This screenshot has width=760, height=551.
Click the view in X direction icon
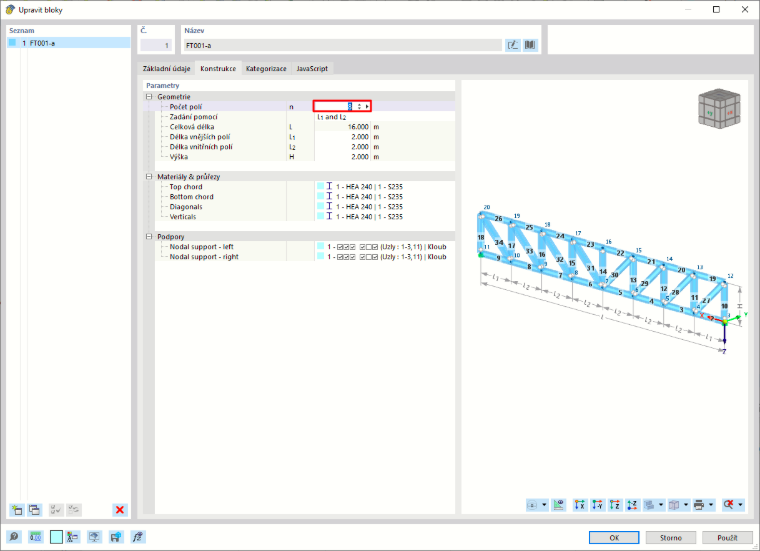pyautogui.click(x=580, y=505)
